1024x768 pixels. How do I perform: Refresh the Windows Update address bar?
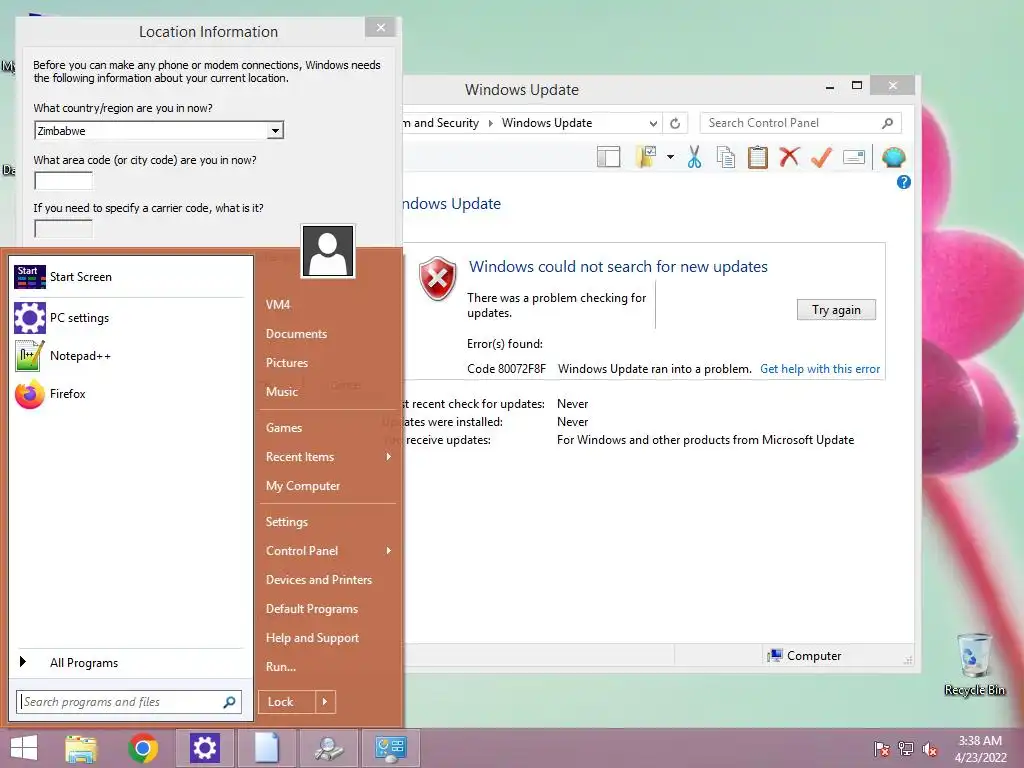click(675, 123)
